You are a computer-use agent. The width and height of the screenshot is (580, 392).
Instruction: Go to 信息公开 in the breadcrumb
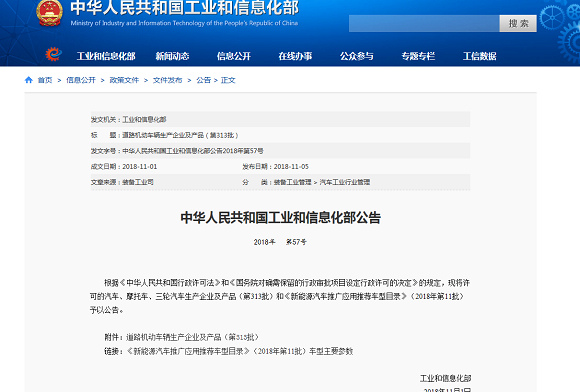(81, 80)
